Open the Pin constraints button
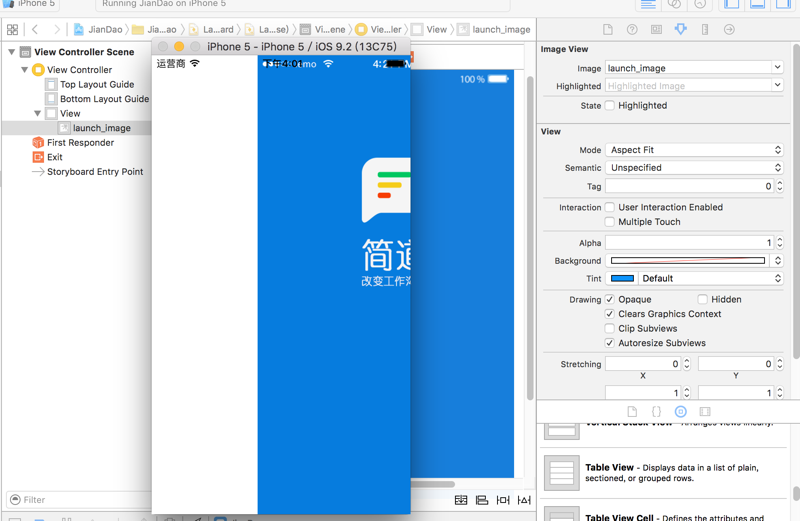 503,500
